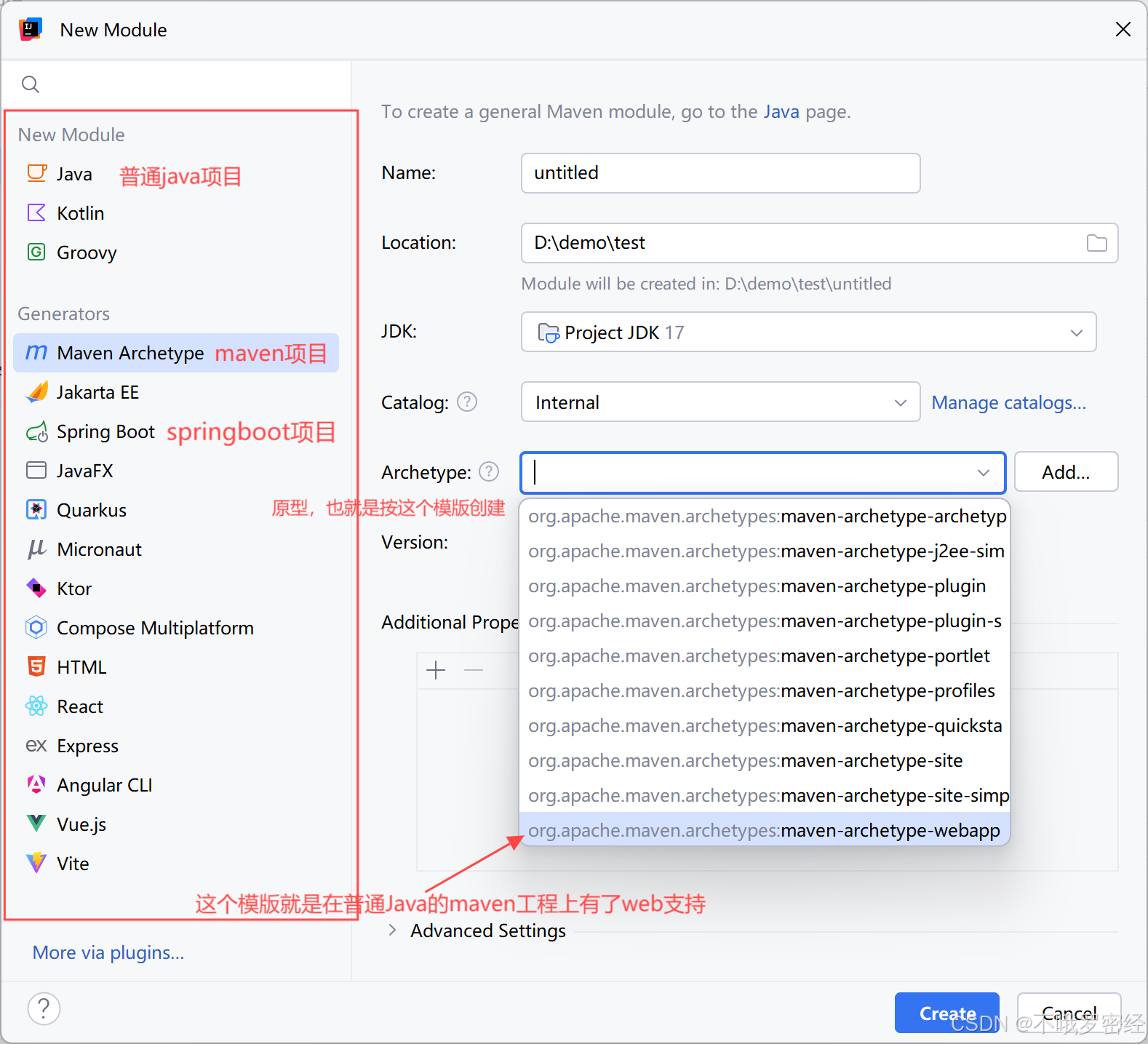This screenshot has width=1148, height=1044.
Task: Click the Angular CLI icon
Action: [36, 784]
